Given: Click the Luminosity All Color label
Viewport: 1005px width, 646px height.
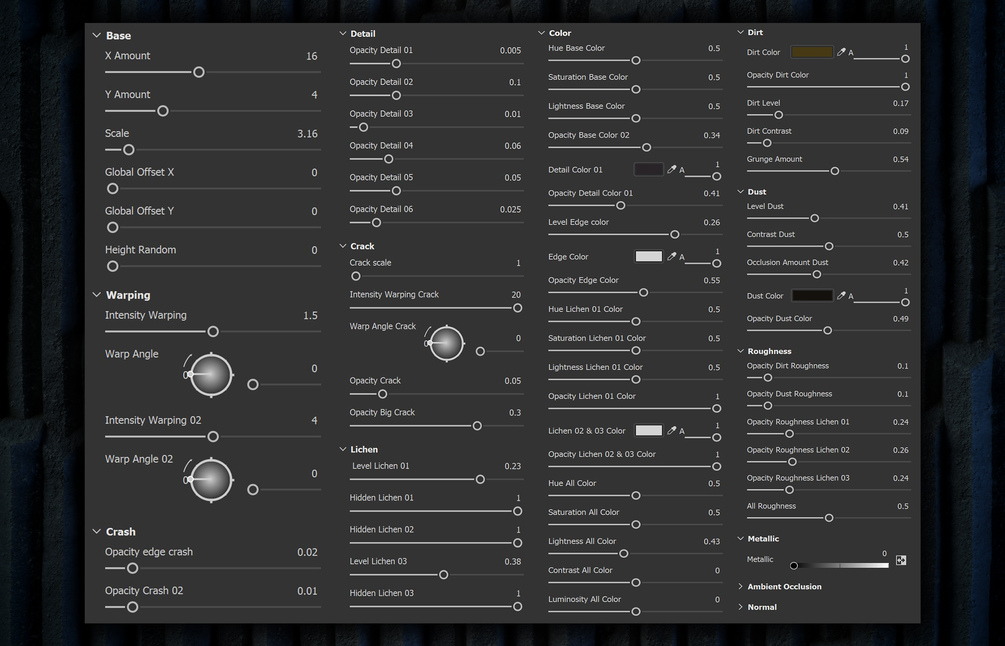Looking at the screenshot, I should click(x=585, y=599).
